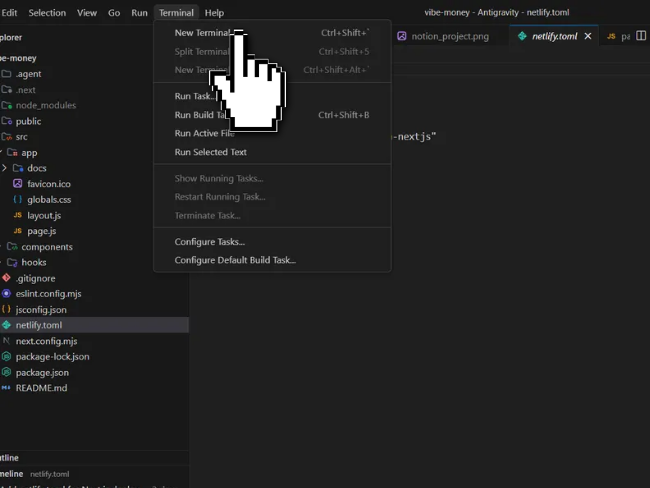The image size is (650, 488).
Task: Open package.json file
Action: pyautogui.click(x=94, y=372)
